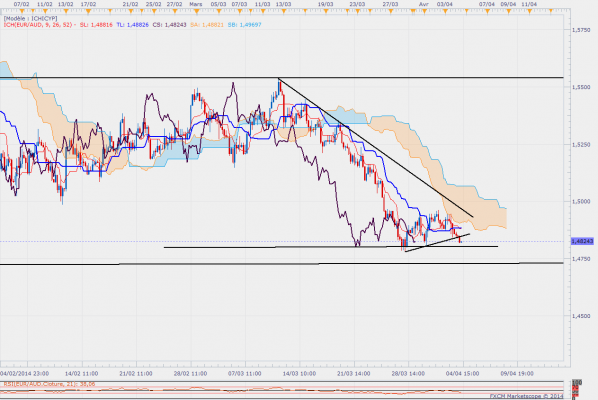This screenshot has width=598, height=400.
Task: Click the orange SA: 1,48821 legend value
Action: coord(207,25)
